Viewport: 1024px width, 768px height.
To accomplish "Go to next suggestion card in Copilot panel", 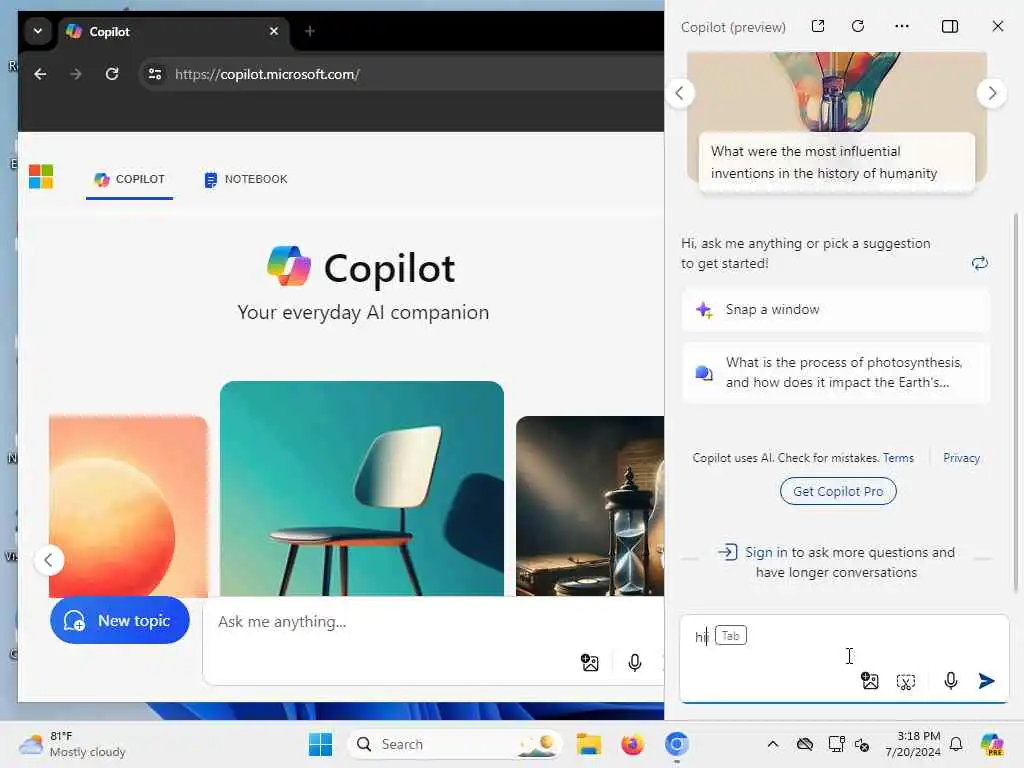I will pyautogui.click(x=992, y=93).
